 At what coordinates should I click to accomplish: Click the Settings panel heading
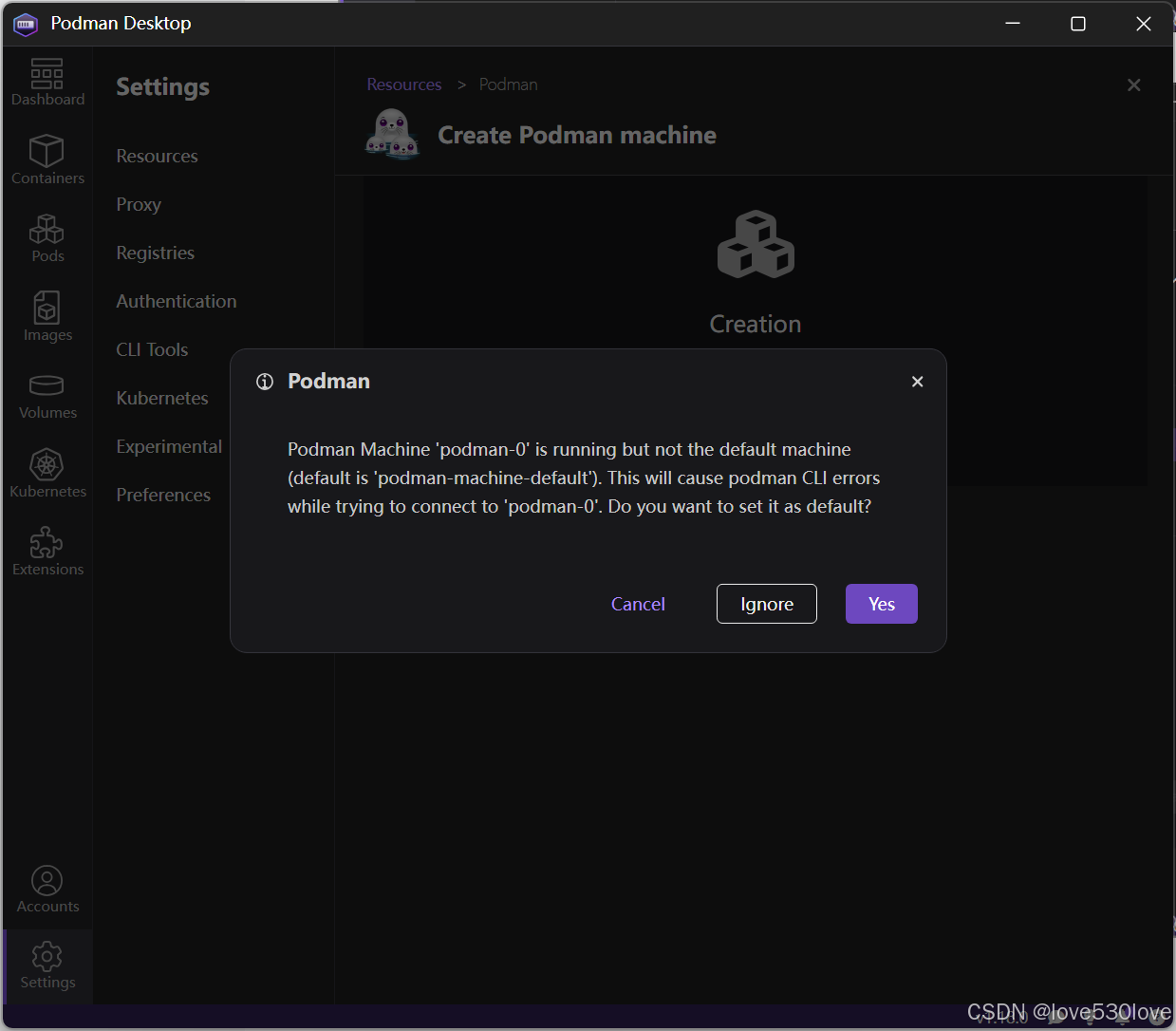pyautogui.click(x=163, y=87)
